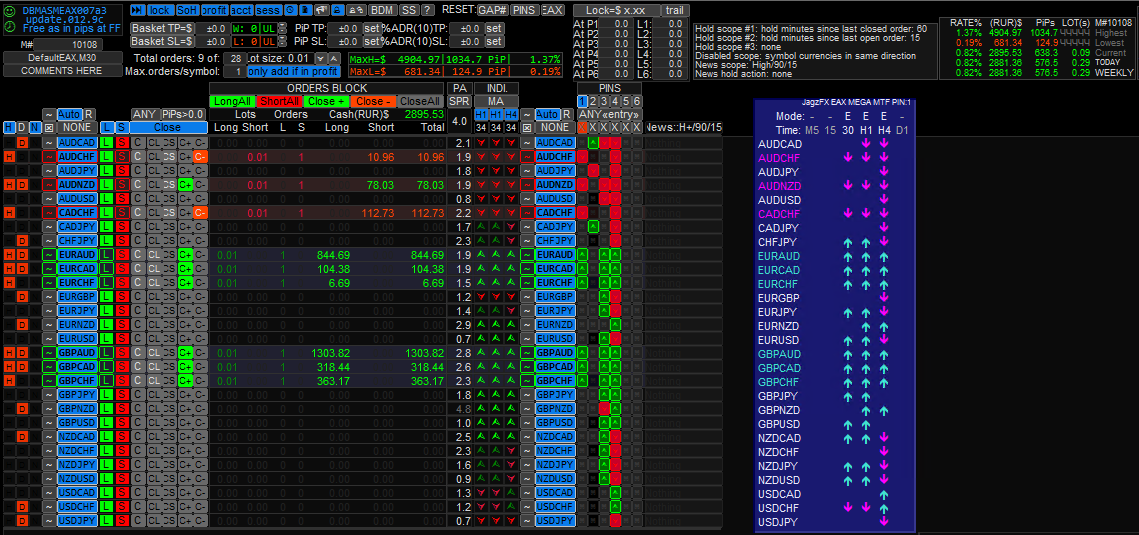
Task: Click the COMMENTS HERE field
Action: point(62,70)
